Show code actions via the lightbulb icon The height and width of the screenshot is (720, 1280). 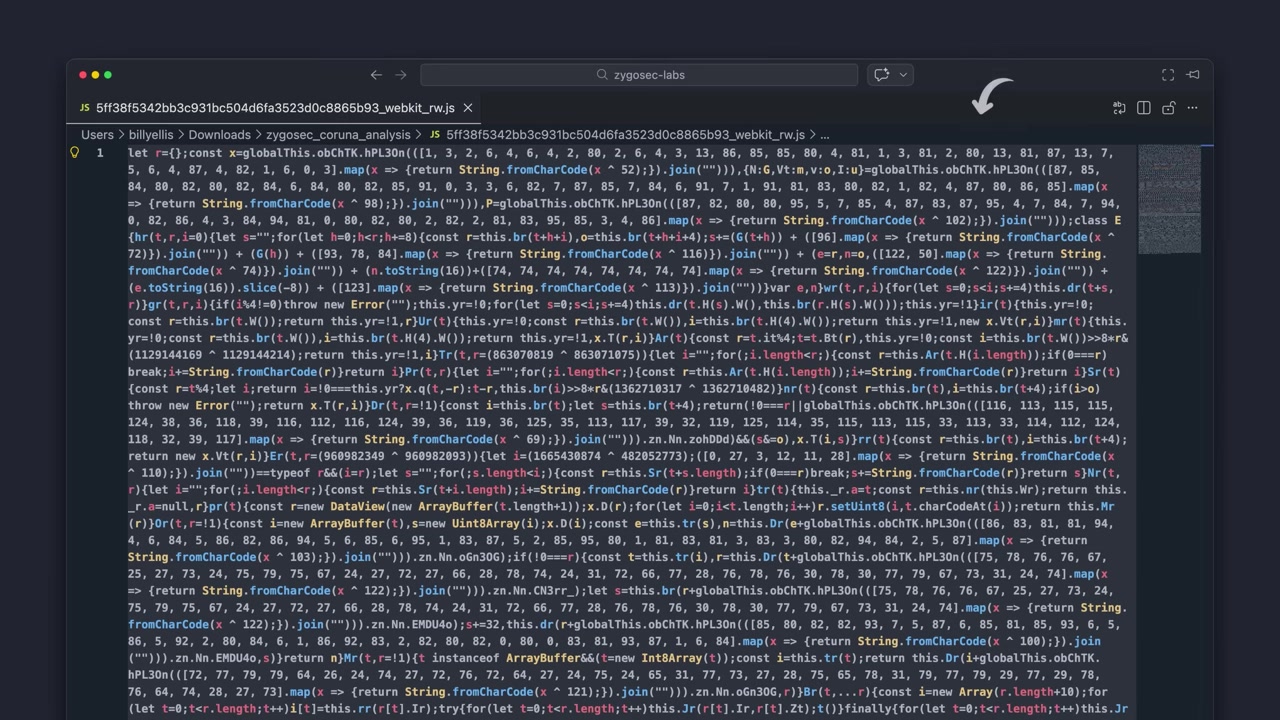click(74, 153)
